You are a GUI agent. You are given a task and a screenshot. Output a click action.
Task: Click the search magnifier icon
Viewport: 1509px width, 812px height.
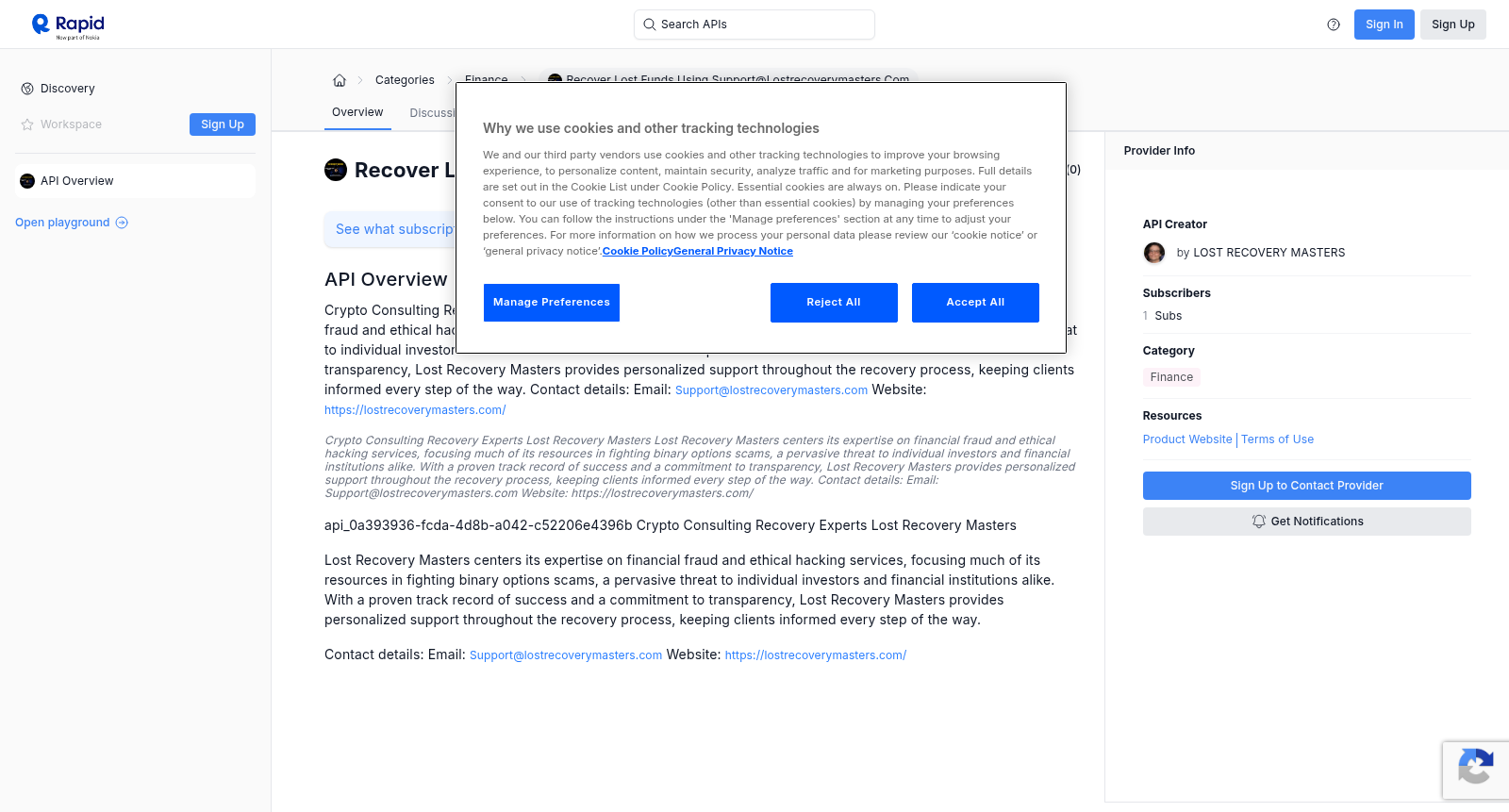pos(649,25)
